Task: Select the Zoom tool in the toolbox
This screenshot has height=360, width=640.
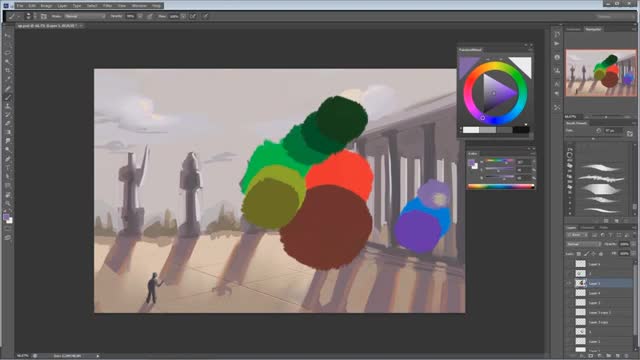Action: (x=8, y=203)
